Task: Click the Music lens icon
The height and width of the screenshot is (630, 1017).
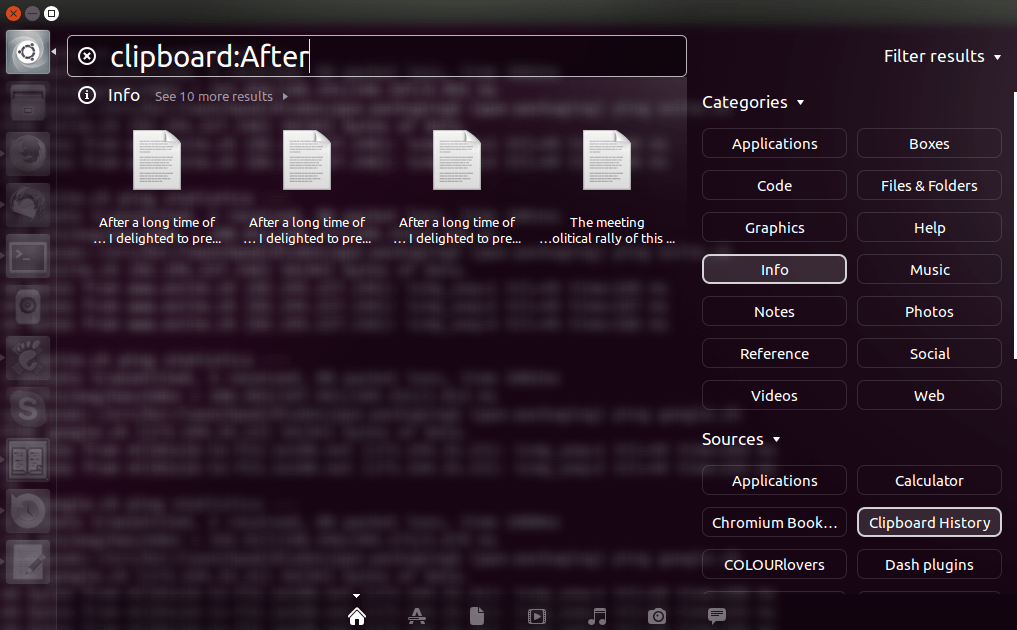Action: coord(597,616)
